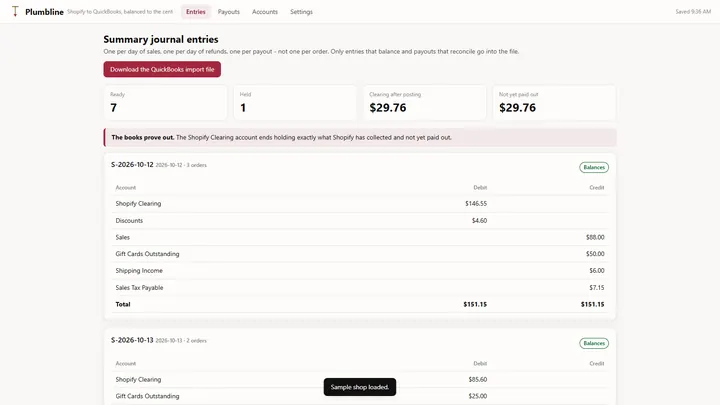Select the Ready count card

[x=165, y=103]
